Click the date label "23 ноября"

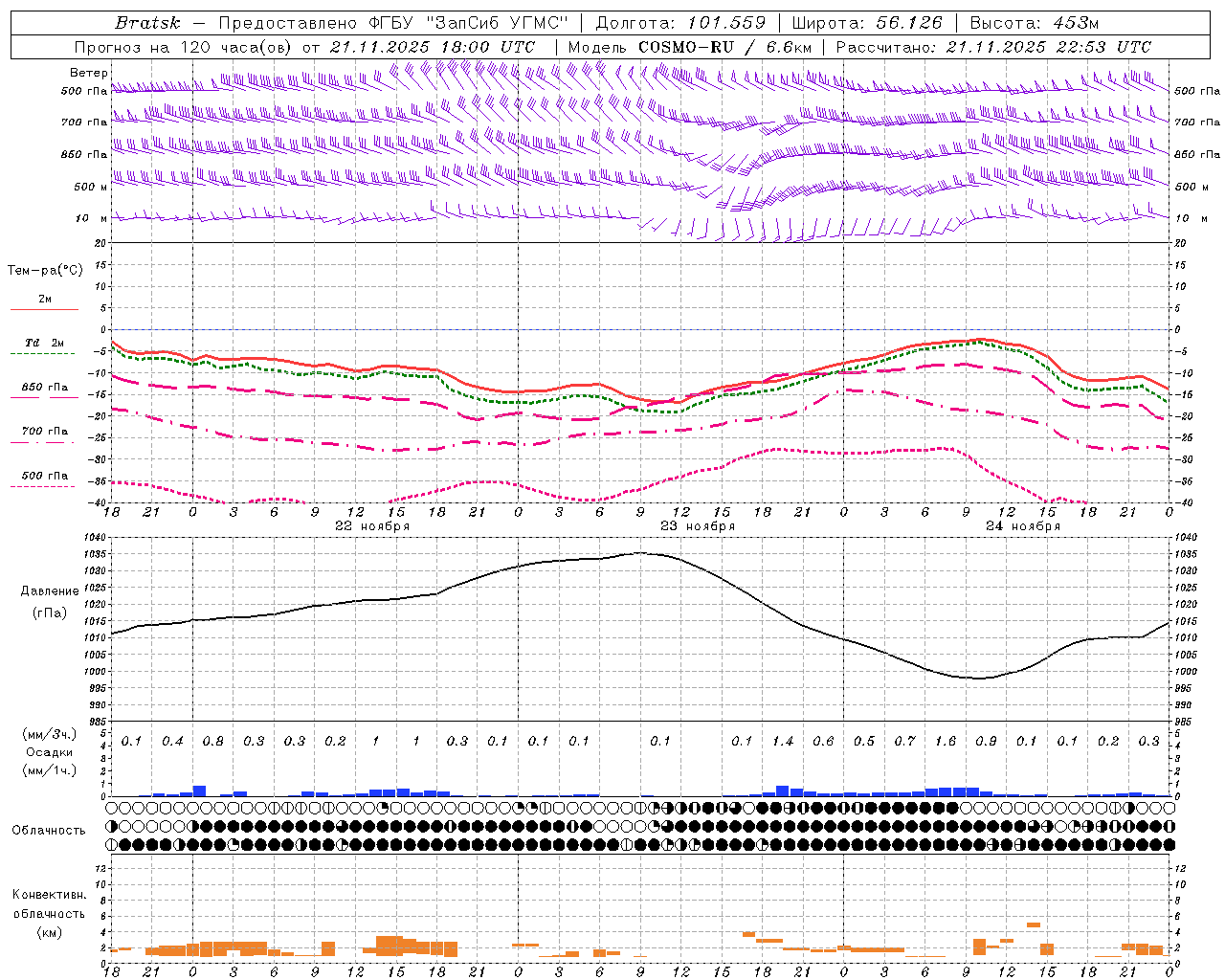tap(698, 526)
